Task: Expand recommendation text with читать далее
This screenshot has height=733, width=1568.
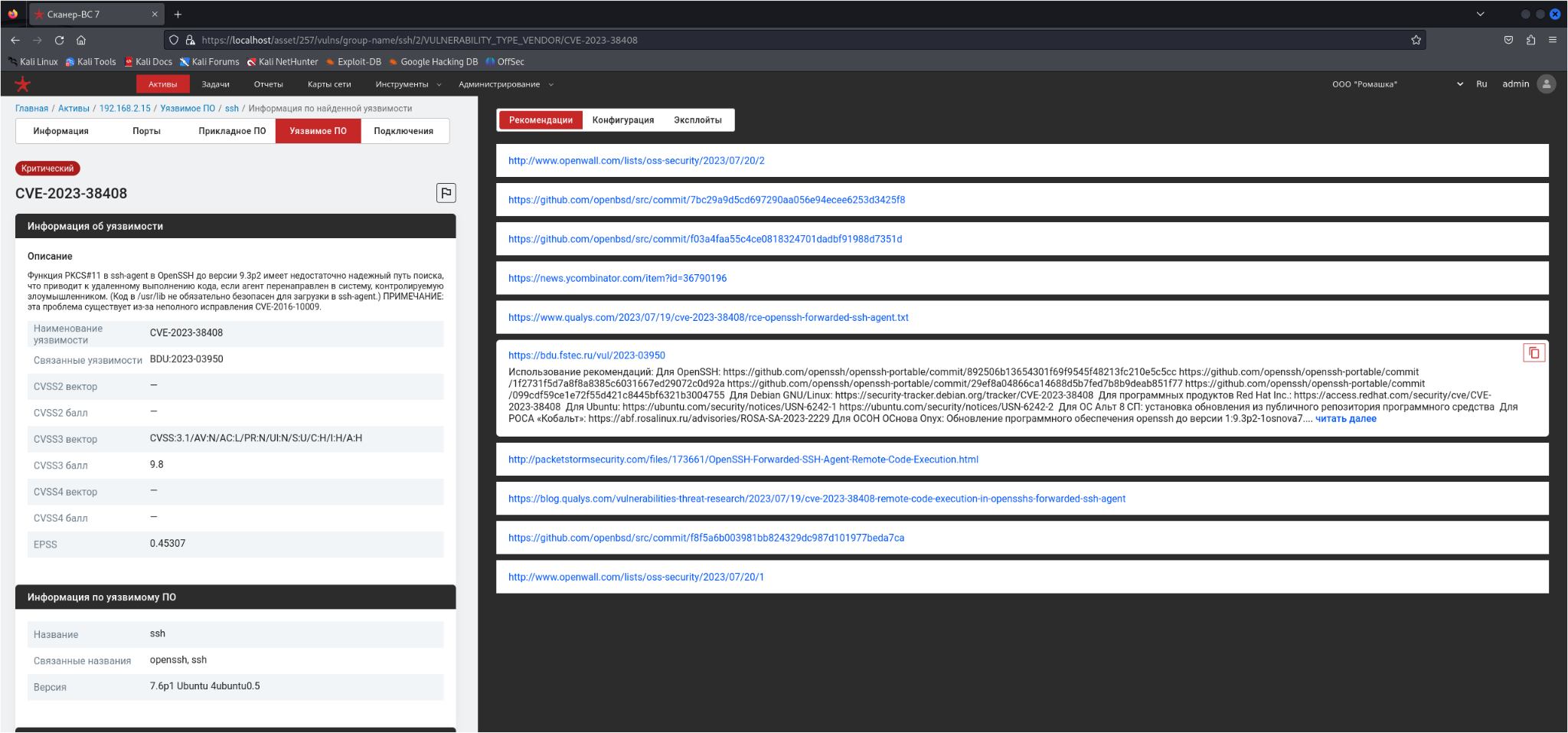Action: point(1346,419)
